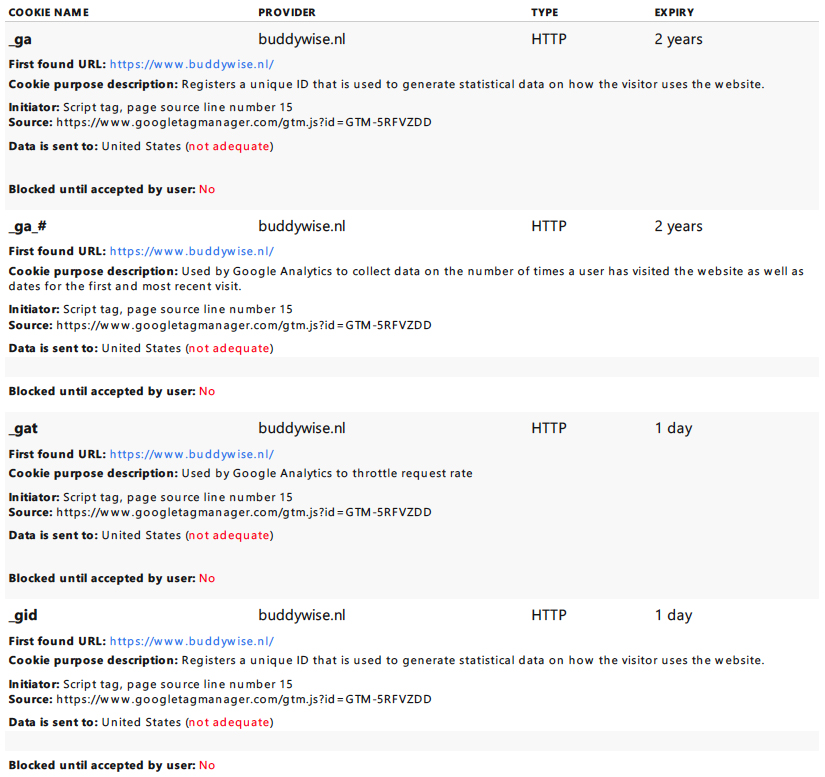825x777 pixels.
Task: Click the red 'No' blocked value for _gat
Action: 207,578
